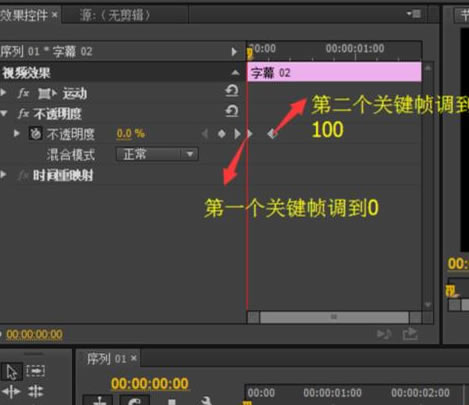This screenshot has height=405, width=469.
Task: Collapse the 不透明度 effect group
Action: [3, 113]
